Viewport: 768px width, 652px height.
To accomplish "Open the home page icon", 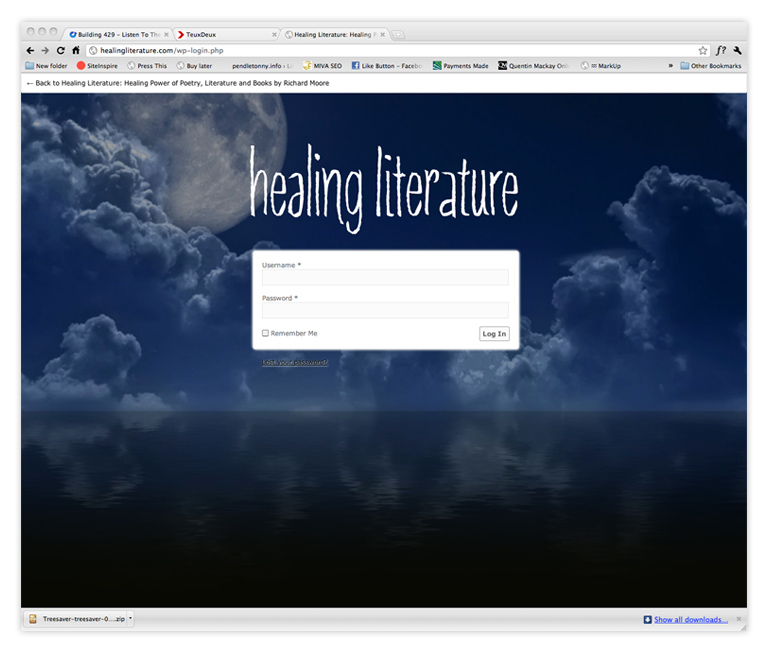I will tap(76, 50).
